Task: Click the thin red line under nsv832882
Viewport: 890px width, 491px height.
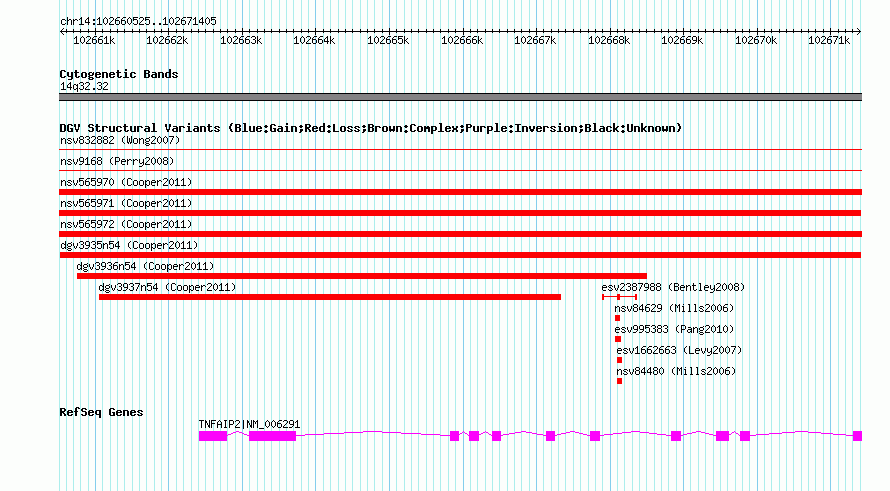Action: 460,150
